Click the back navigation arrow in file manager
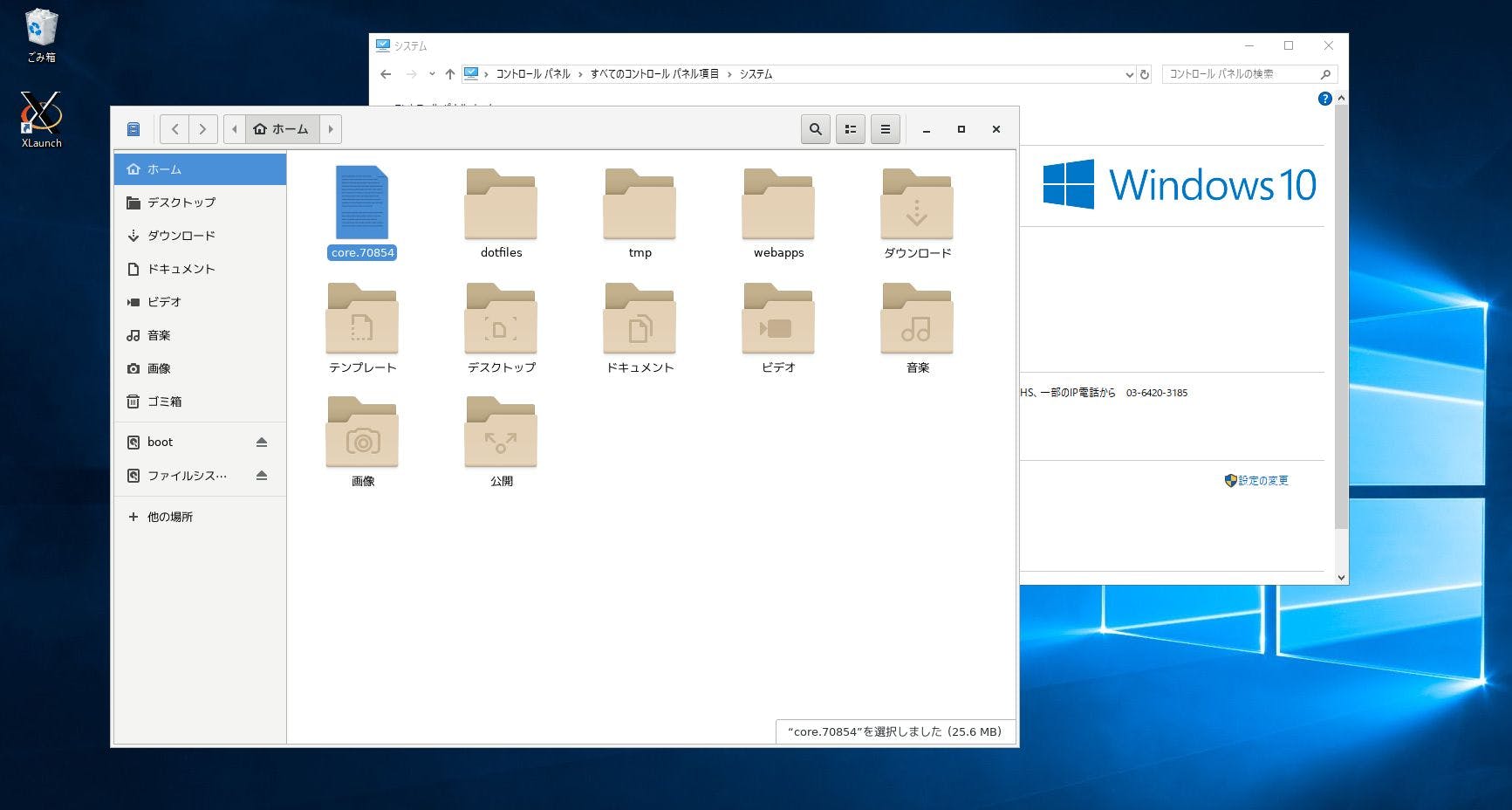Image resolution: width=1512 pixels, height=810 pixels. (x=174, y=128)
